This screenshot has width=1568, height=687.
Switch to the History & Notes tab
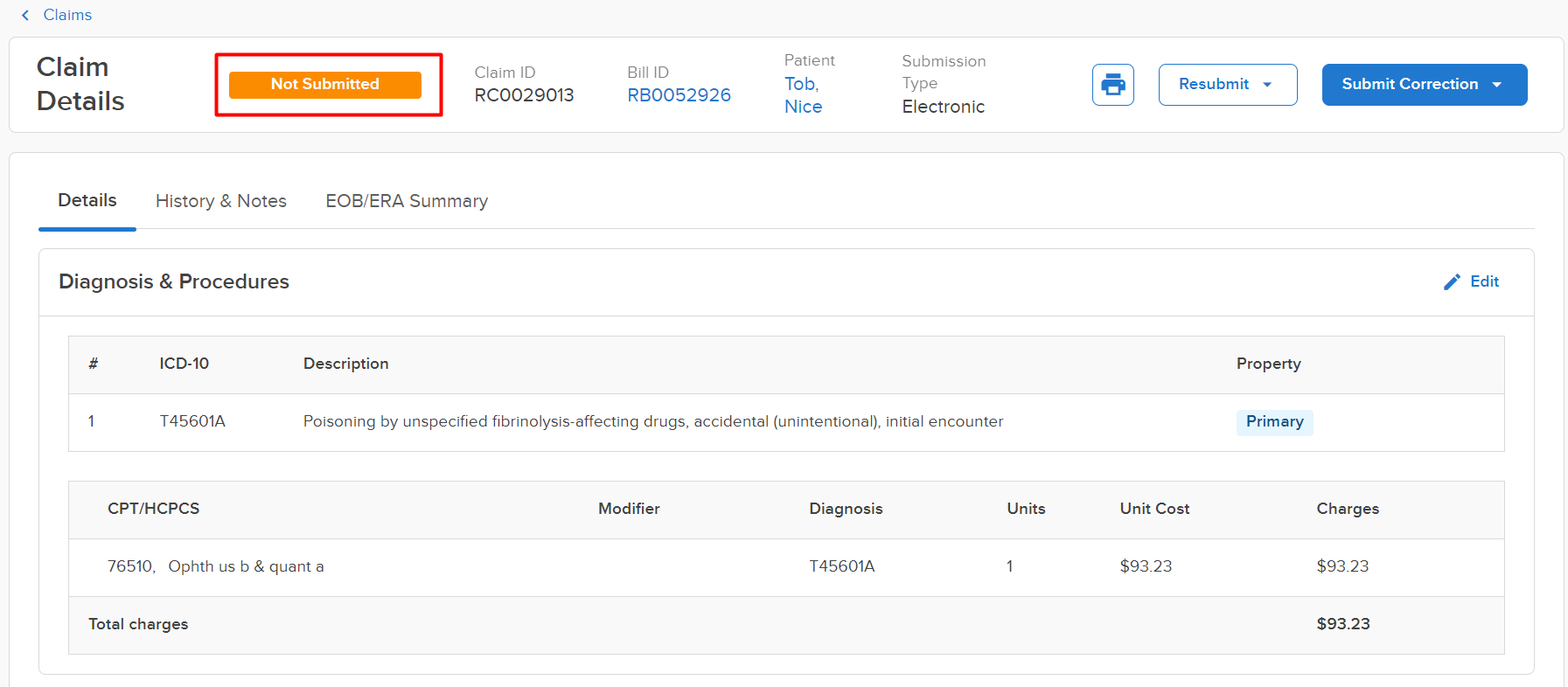(x=221, y=201)
